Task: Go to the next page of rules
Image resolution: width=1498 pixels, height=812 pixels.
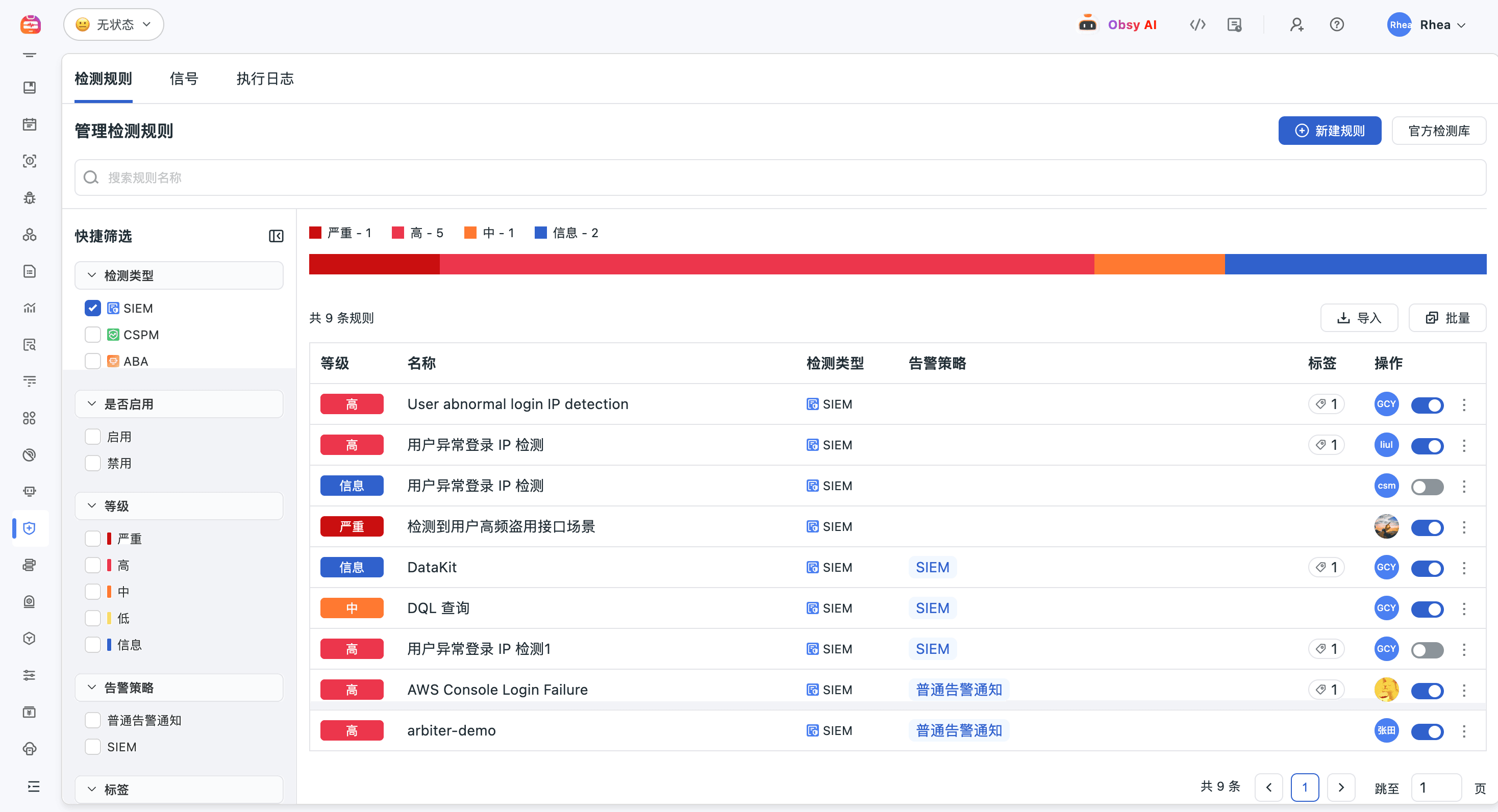Action: [1341, 787]
